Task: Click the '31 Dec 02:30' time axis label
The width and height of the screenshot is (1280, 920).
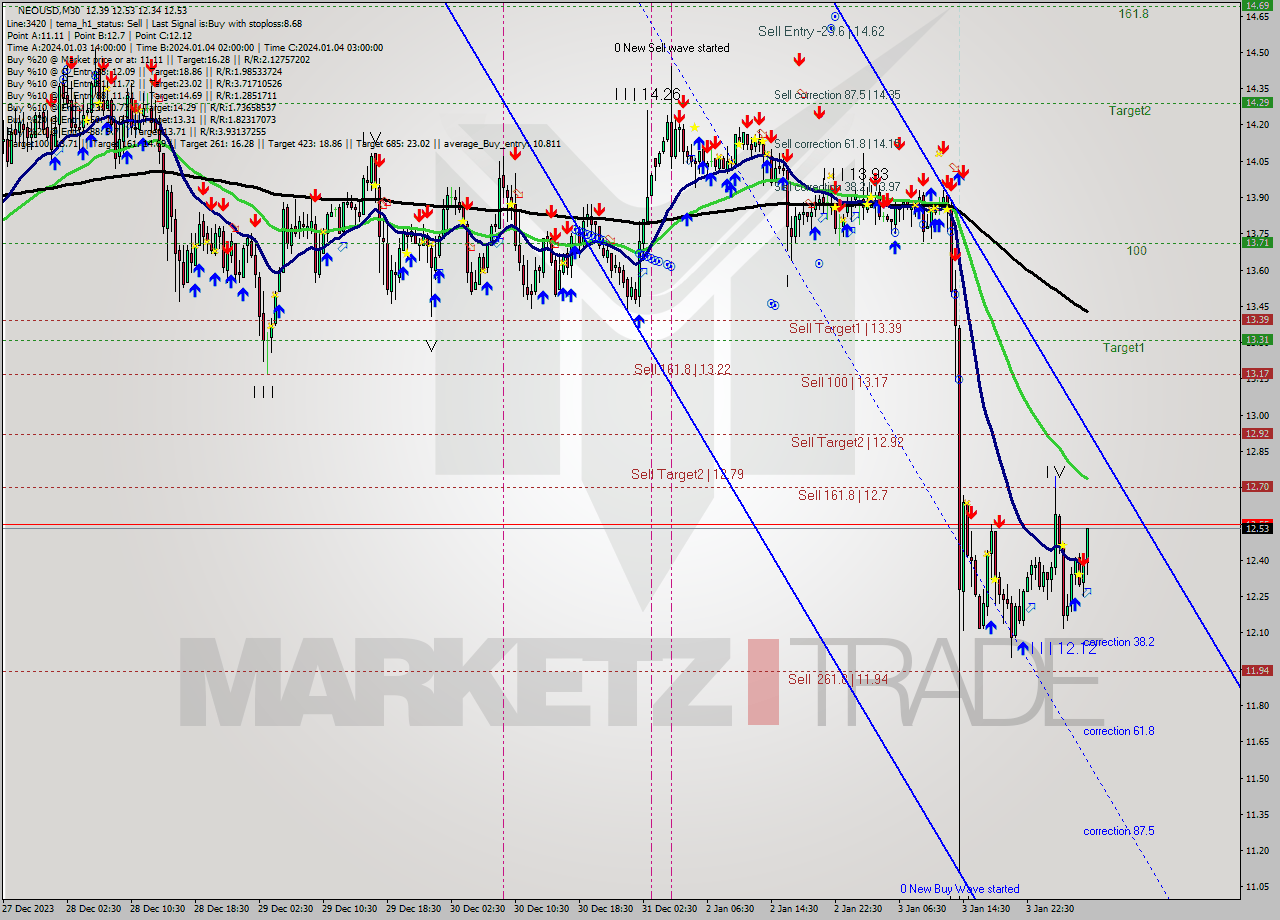Action: [x=670, y=909]
